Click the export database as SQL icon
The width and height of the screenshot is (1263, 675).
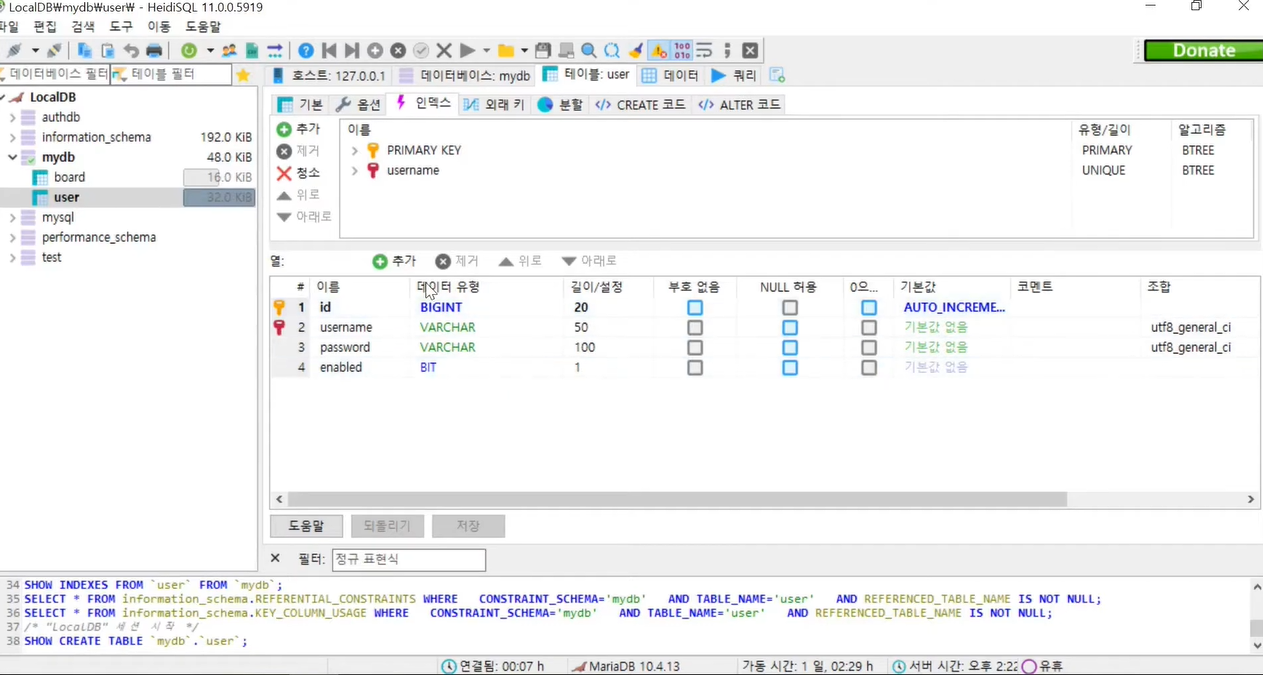[252, 50]
